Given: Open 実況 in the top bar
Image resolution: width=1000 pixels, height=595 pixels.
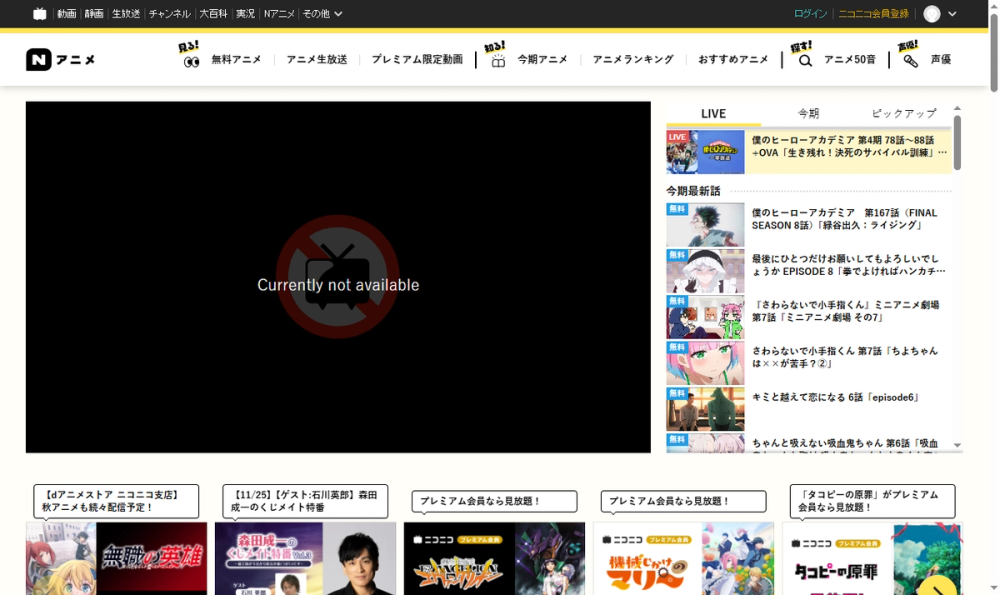Looking at the screenshot, I should click(x=246, y=13).
